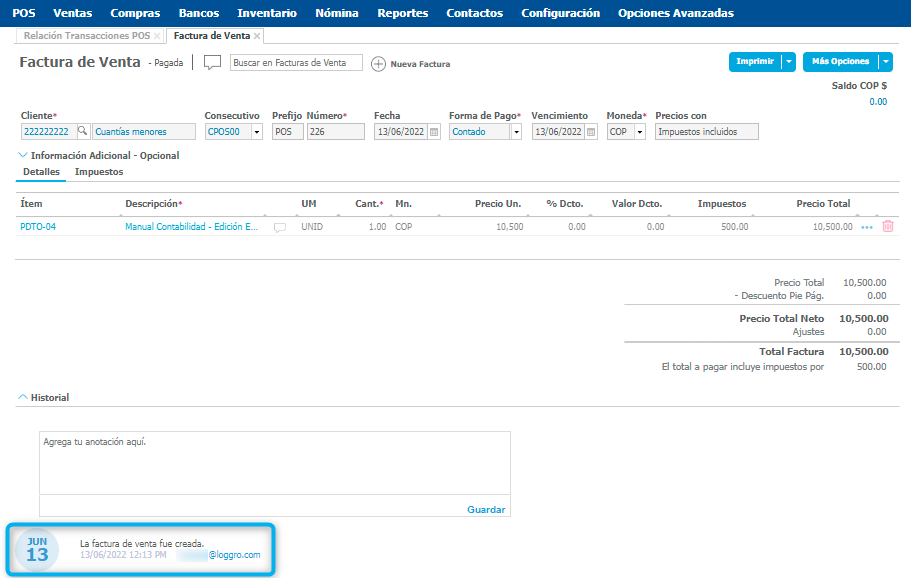This screenshot has height=578, width=911.
Task: Open the Consecutivo CPOS00 dropdown
Action: 257,132
